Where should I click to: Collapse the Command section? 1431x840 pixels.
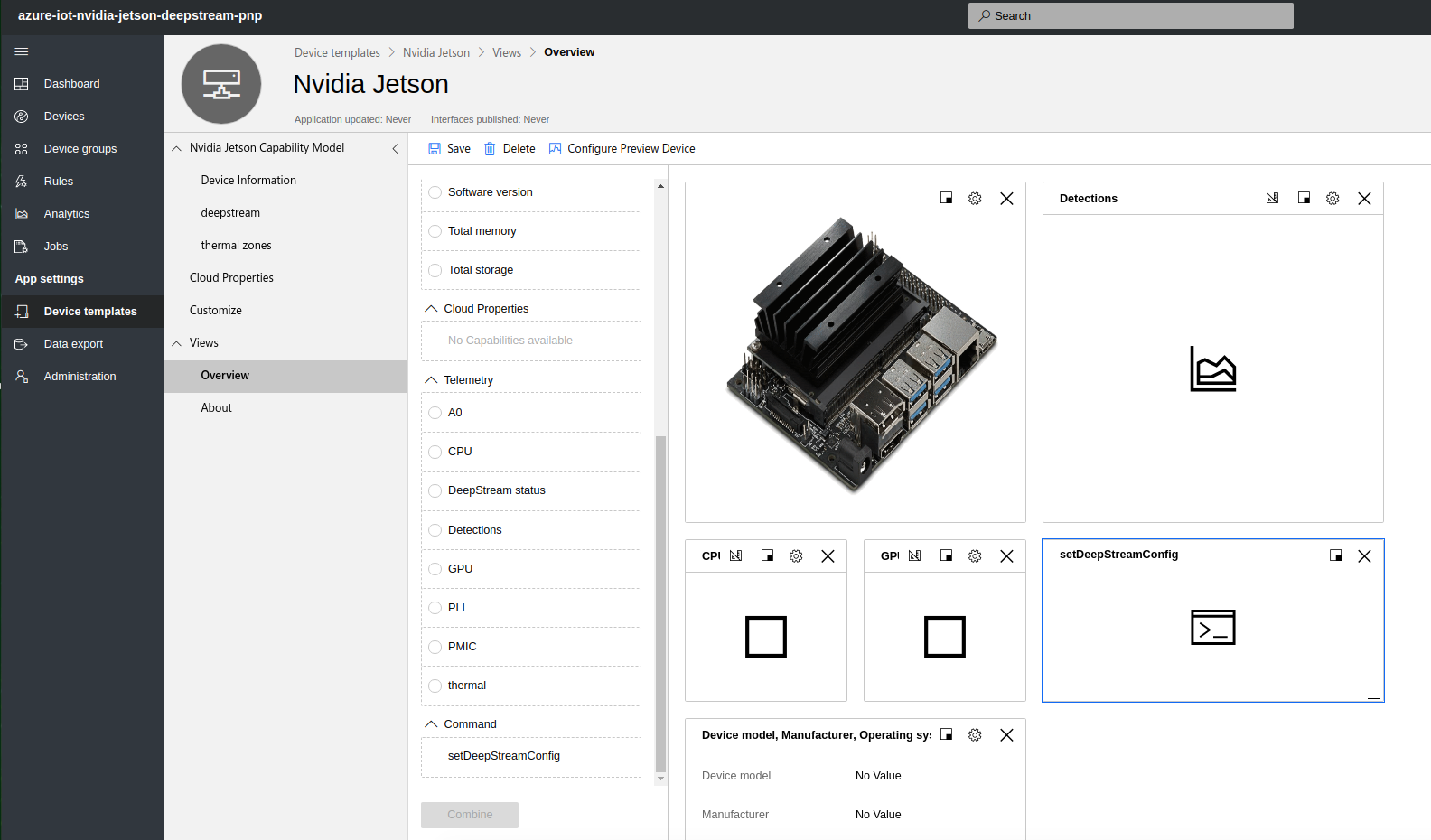tap(431, 724)
